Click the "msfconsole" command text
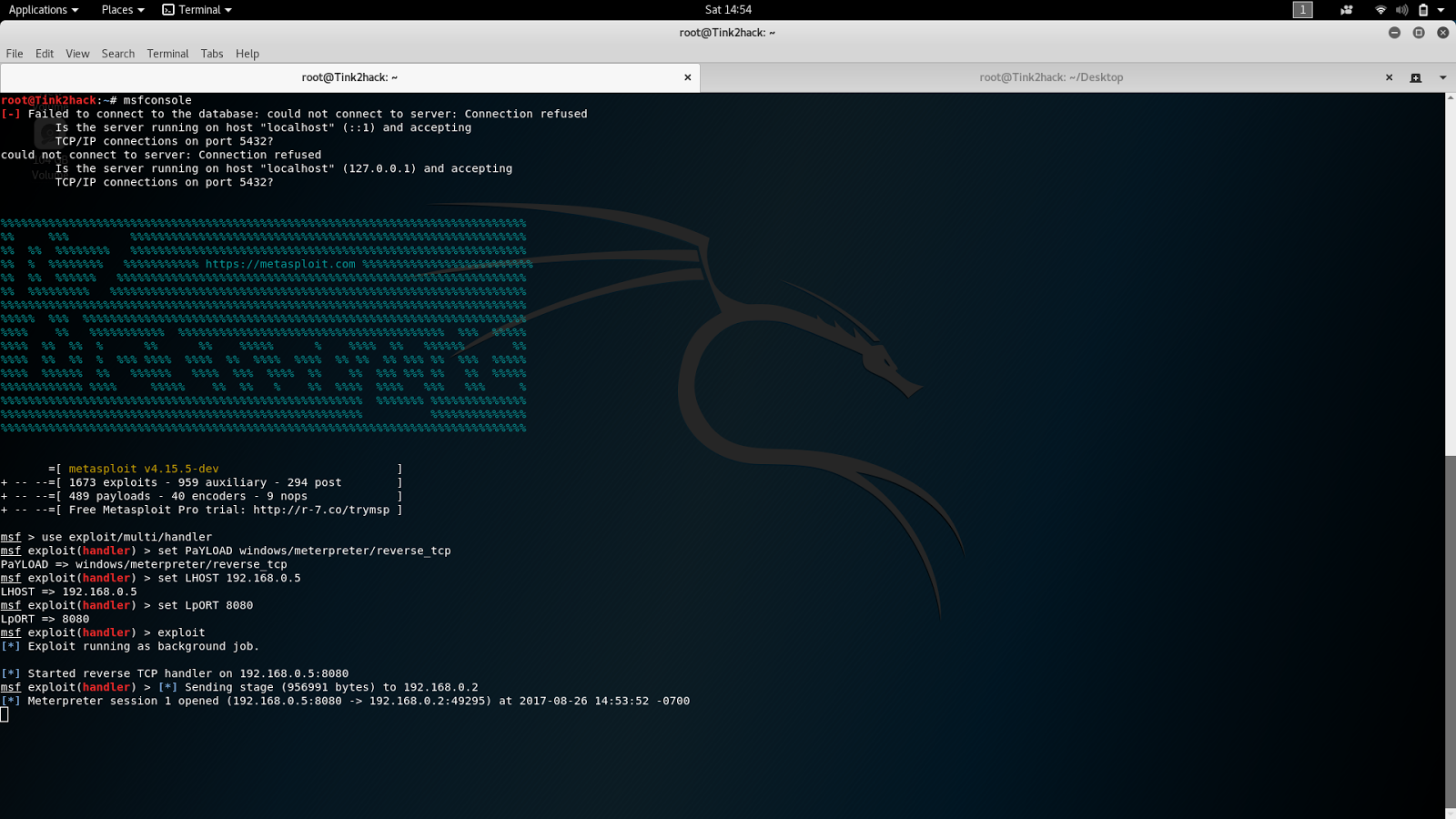Image resolution: width=1456 pixels, height=819 pixels. coord(157,100)
